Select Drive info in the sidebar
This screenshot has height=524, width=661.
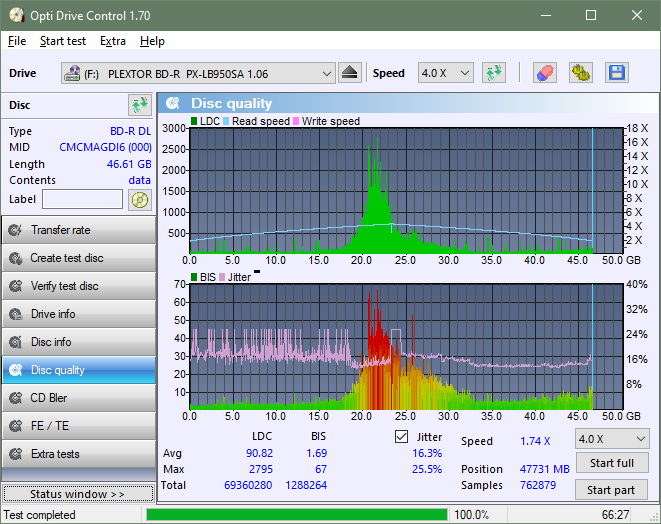point(79,314)
